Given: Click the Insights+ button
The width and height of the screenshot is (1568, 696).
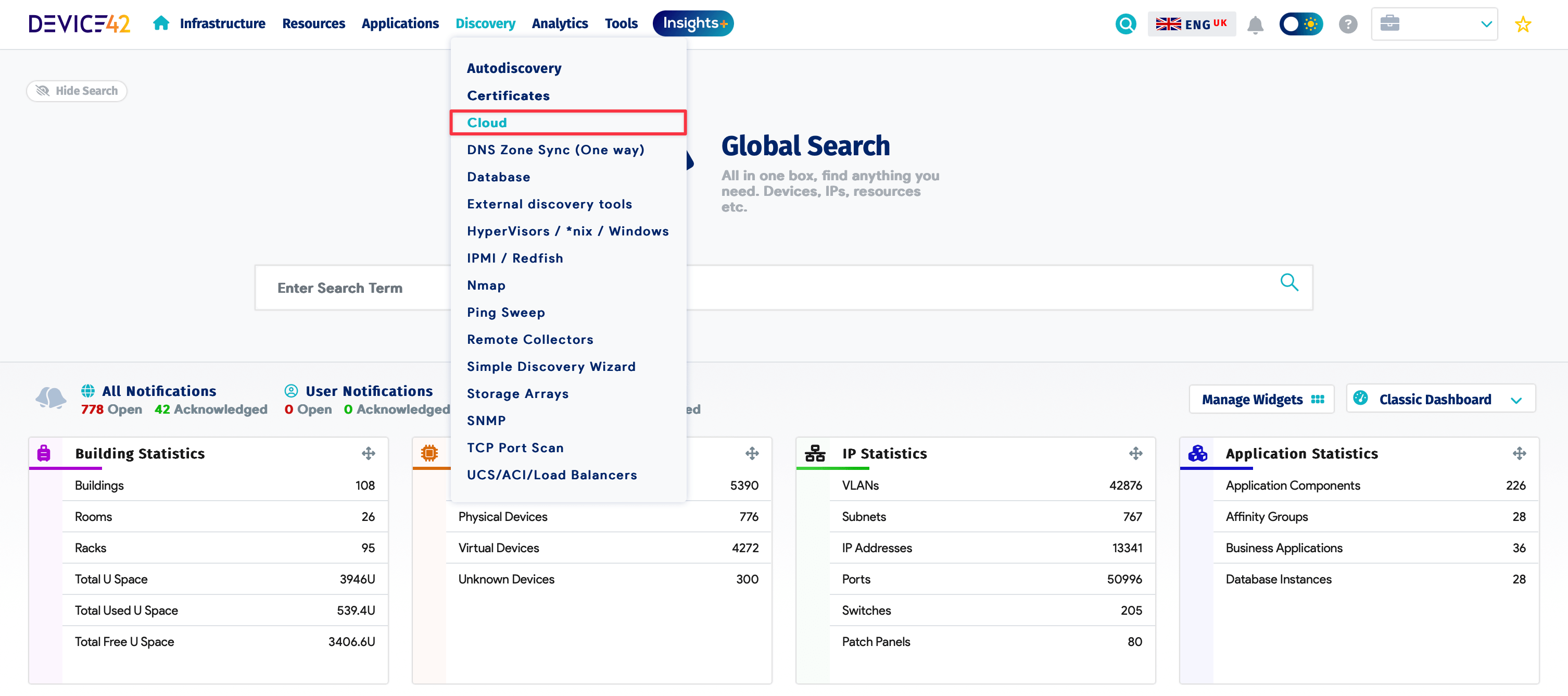Looking at the screenshot, I should (693, 23).
